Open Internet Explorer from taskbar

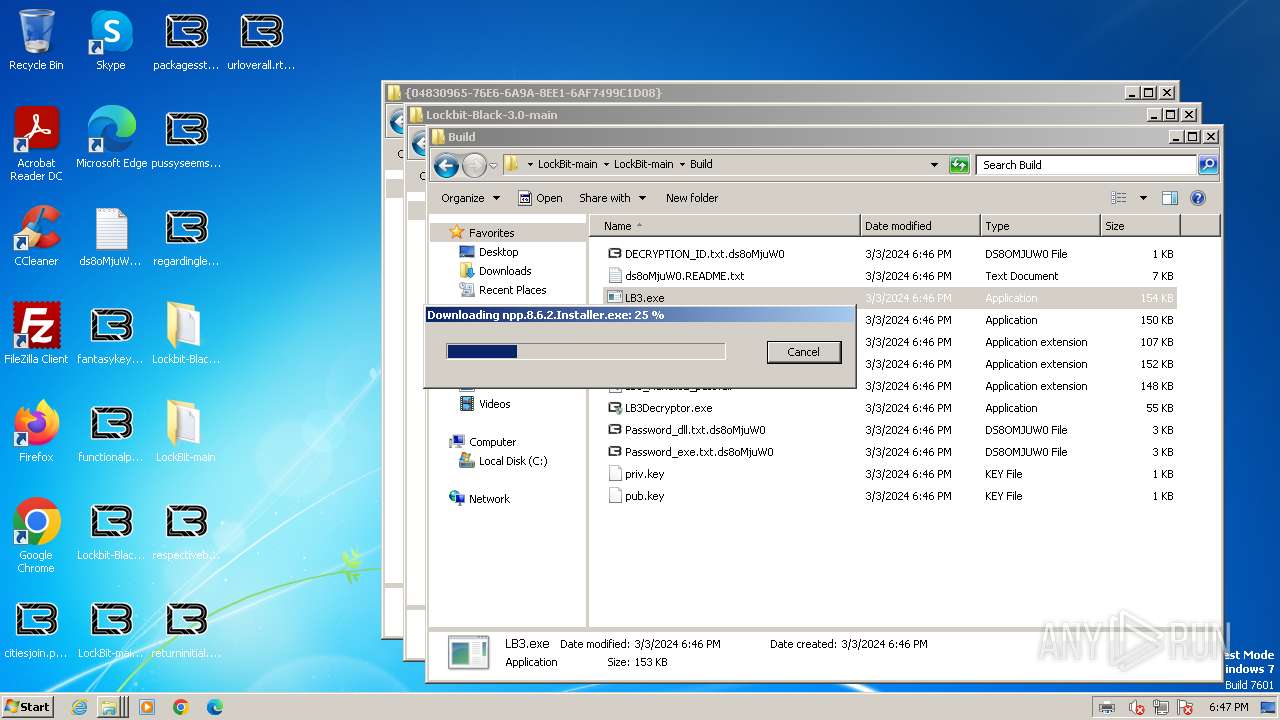click(80, 707)
